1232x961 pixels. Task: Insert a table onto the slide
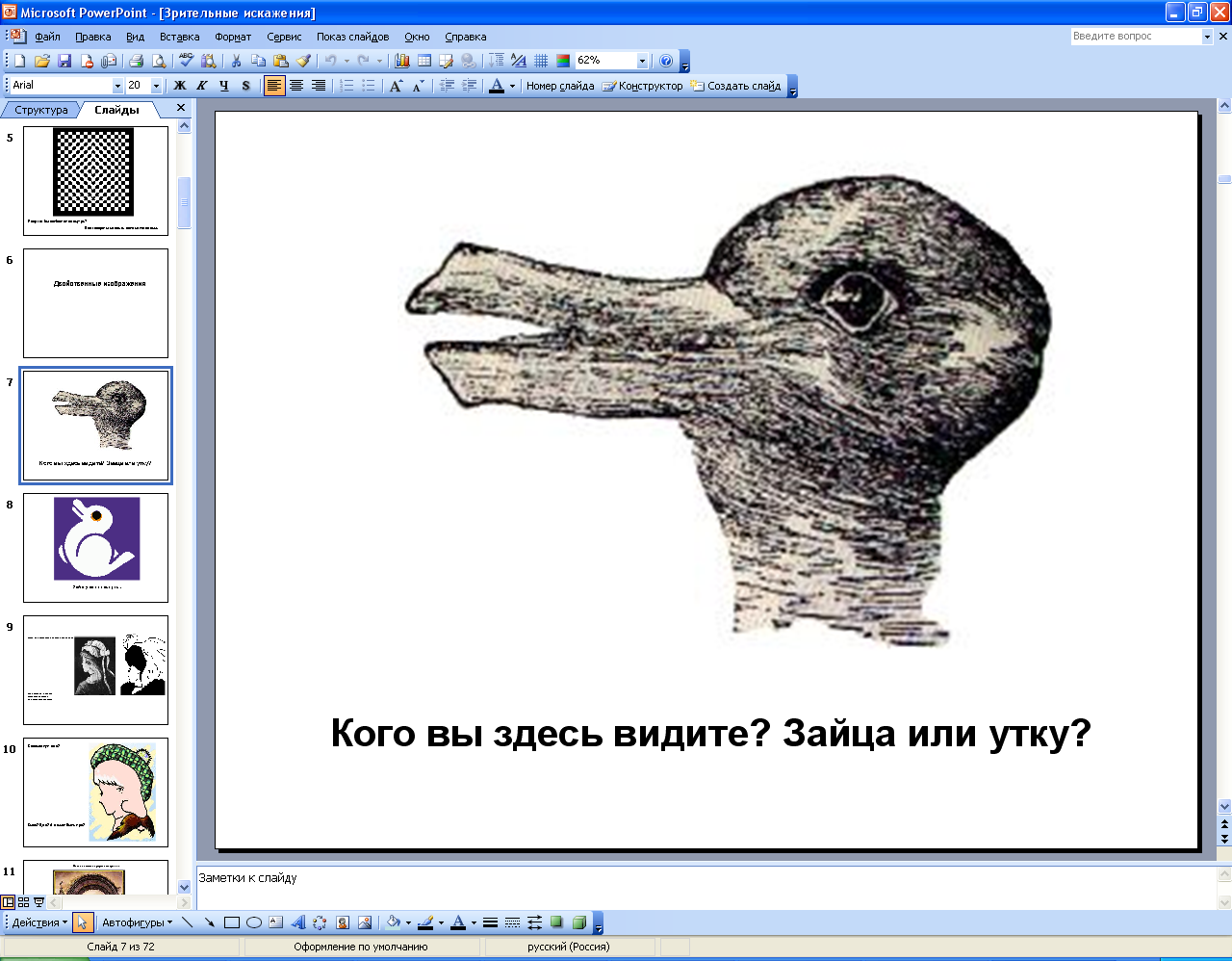point(423,61)
